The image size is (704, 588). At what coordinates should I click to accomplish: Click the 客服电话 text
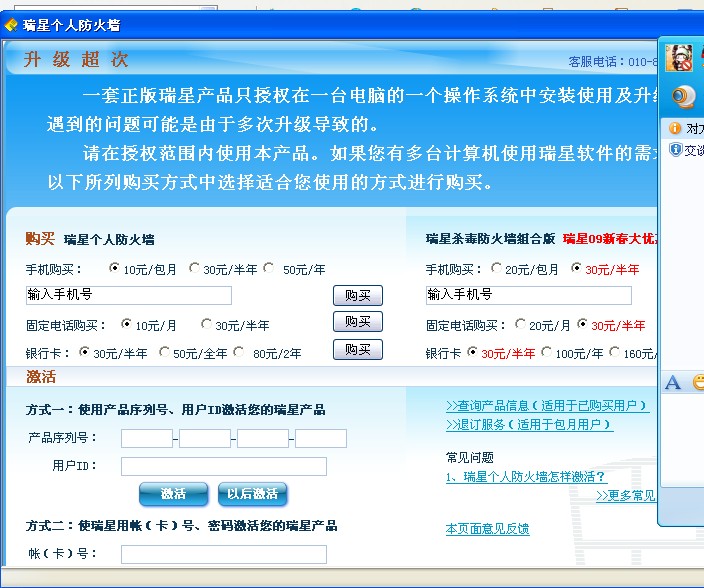[612, 61]
